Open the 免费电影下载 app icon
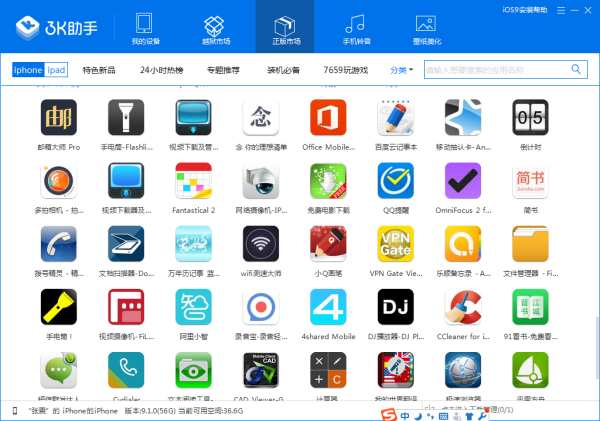The height and width of the screenshot is (421, 600). [328, 180]
